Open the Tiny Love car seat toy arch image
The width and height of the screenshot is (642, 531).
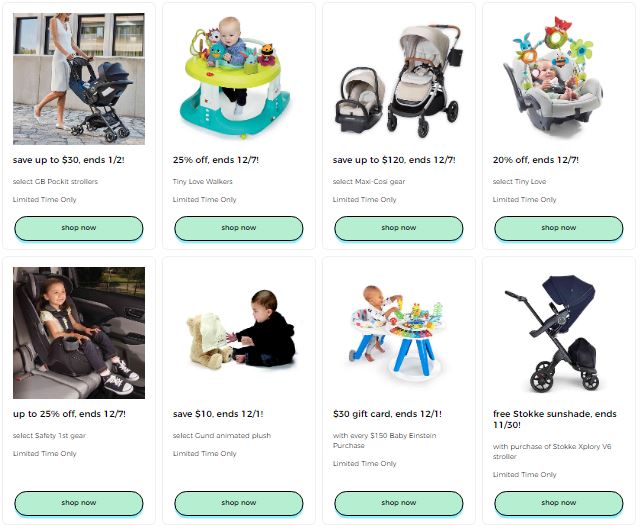[x=553, y=76]
